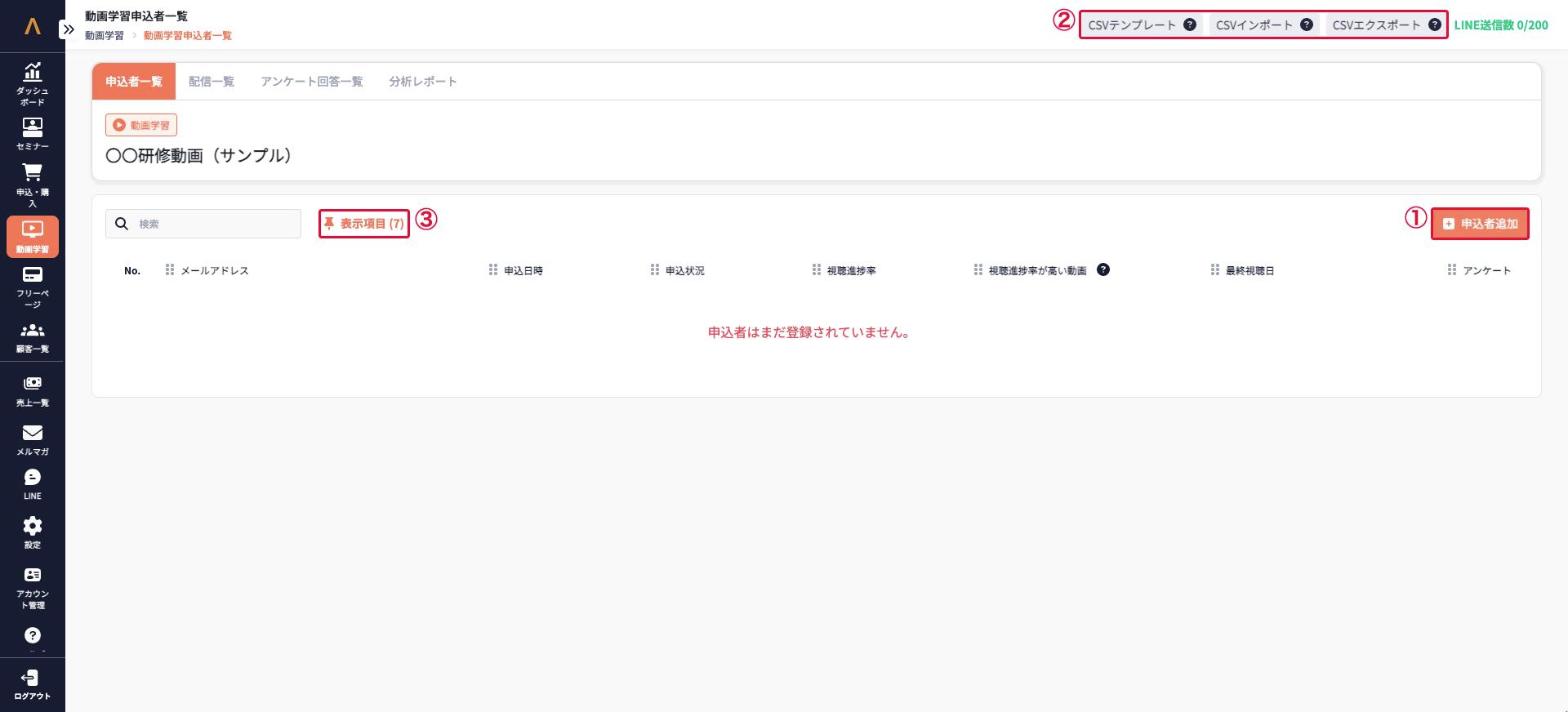
Task: Click help icon next to CSVテンプレート
Action: [1189, 25]
